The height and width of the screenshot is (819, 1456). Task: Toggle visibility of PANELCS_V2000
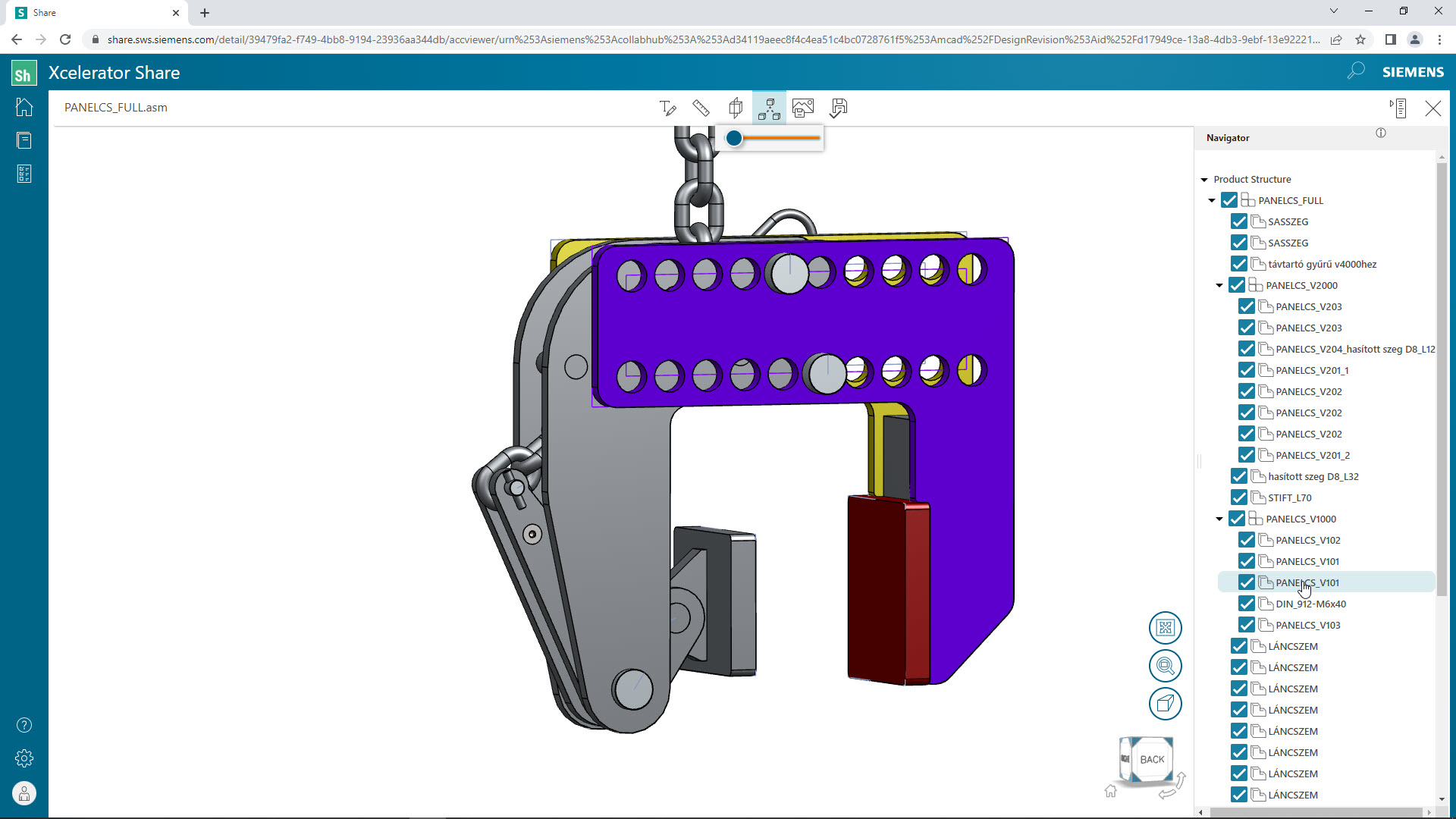[x=1237, y=285]
